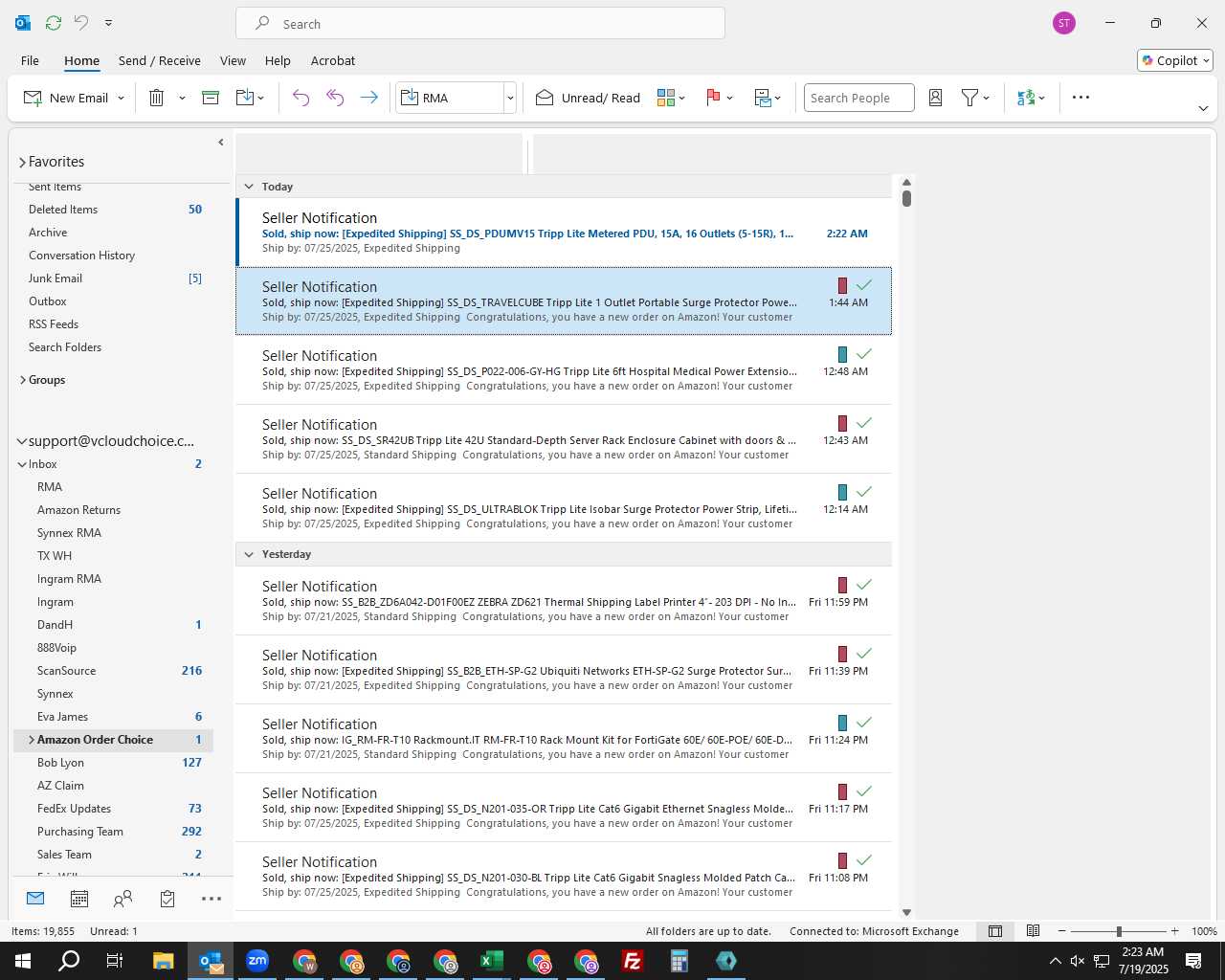
Task: Click the ST account avatar
Action: [1064, 23]
